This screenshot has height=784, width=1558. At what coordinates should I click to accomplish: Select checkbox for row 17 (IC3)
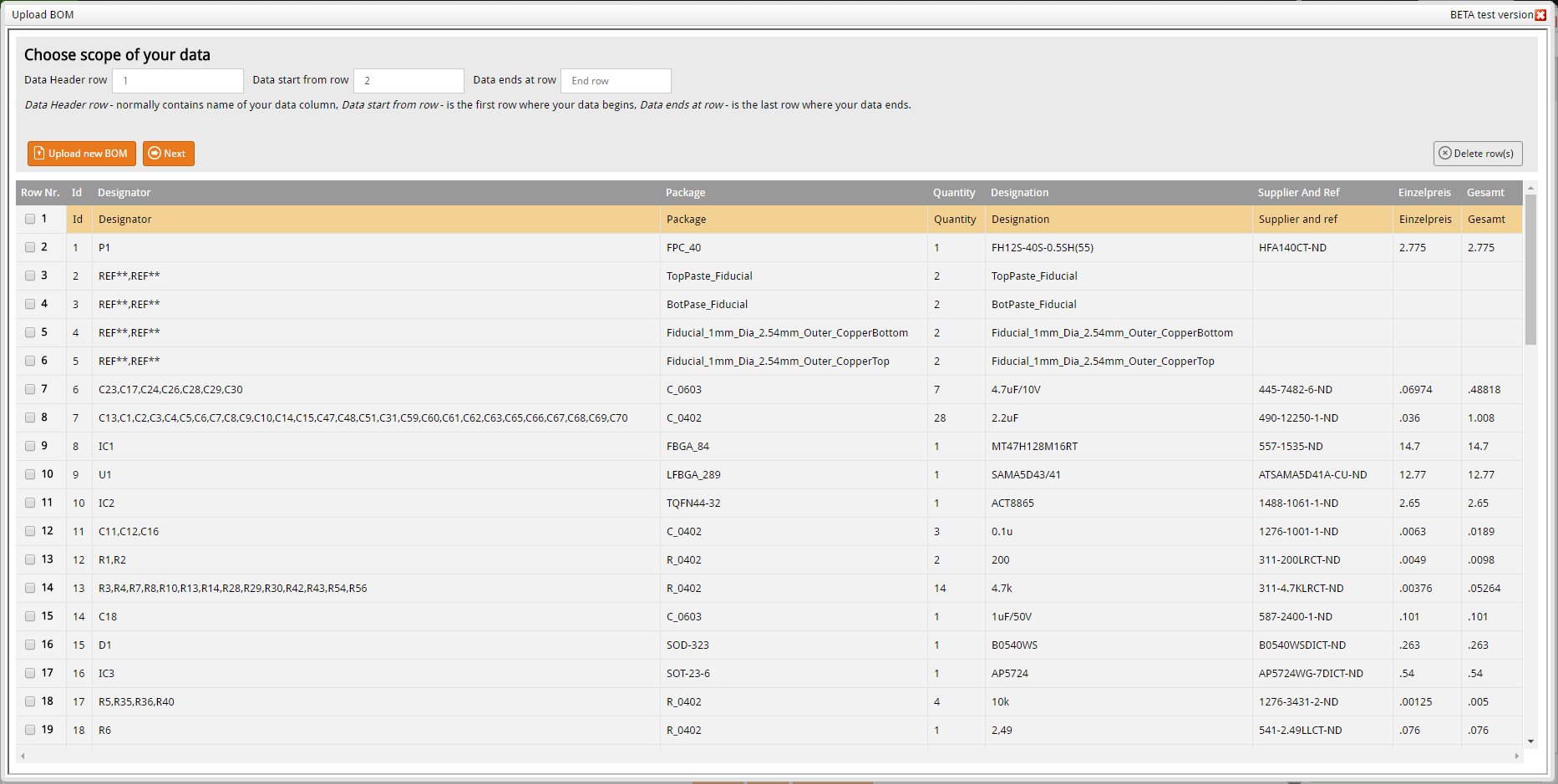click(x=30, y=673)
